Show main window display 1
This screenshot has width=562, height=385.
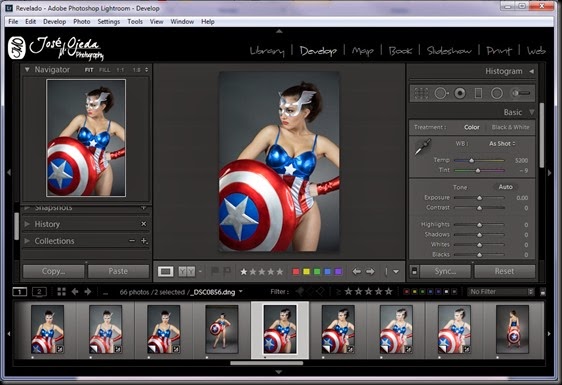[x=19, y=292]
